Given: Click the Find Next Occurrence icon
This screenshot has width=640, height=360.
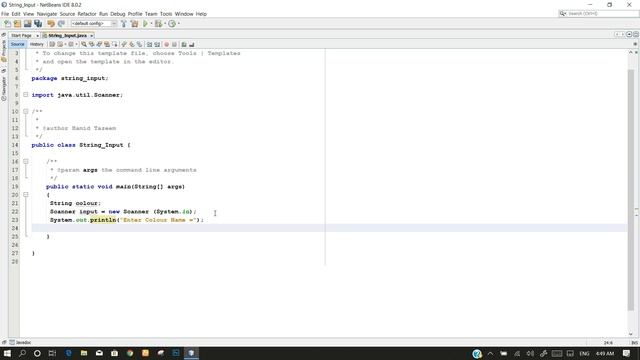Looking at the screenshot, I should tap(99, 44).
